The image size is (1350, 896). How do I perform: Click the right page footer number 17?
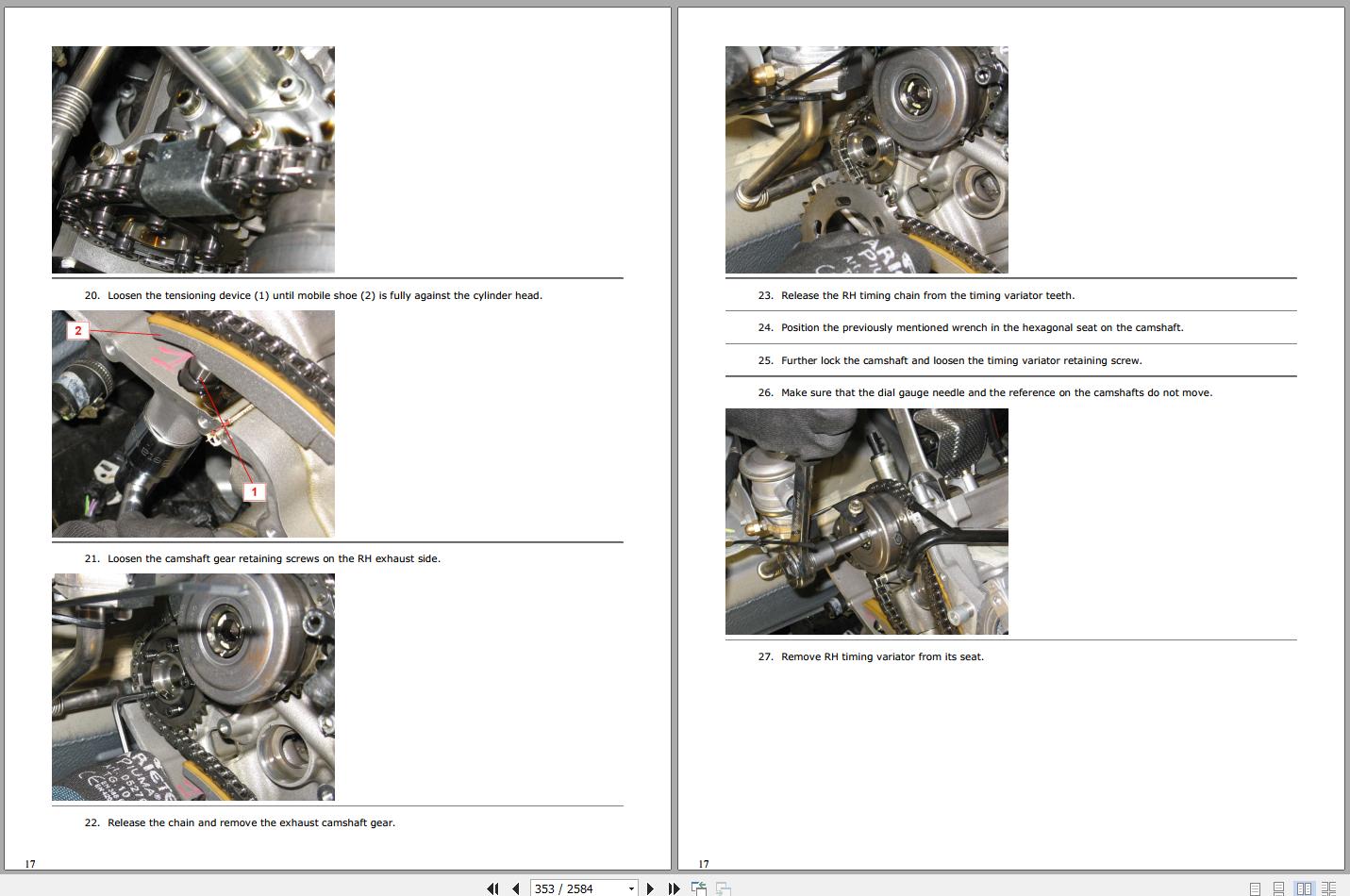(x=704, y=863)
